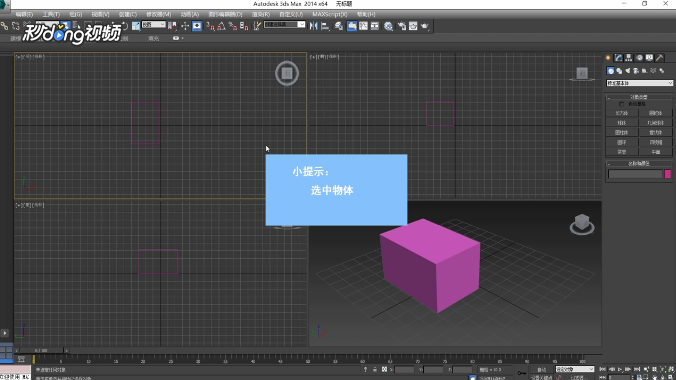Click the Mirror tool icon
Screen dimensions: 676x380
313,26
